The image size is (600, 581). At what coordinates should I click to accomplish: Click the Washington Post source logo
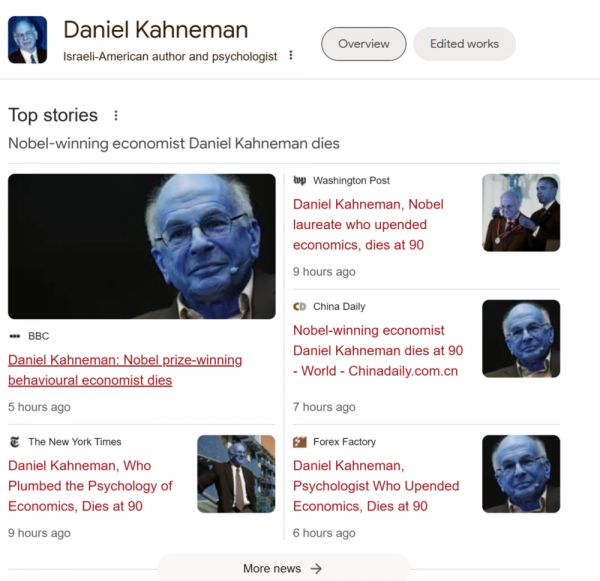[300, 180]
